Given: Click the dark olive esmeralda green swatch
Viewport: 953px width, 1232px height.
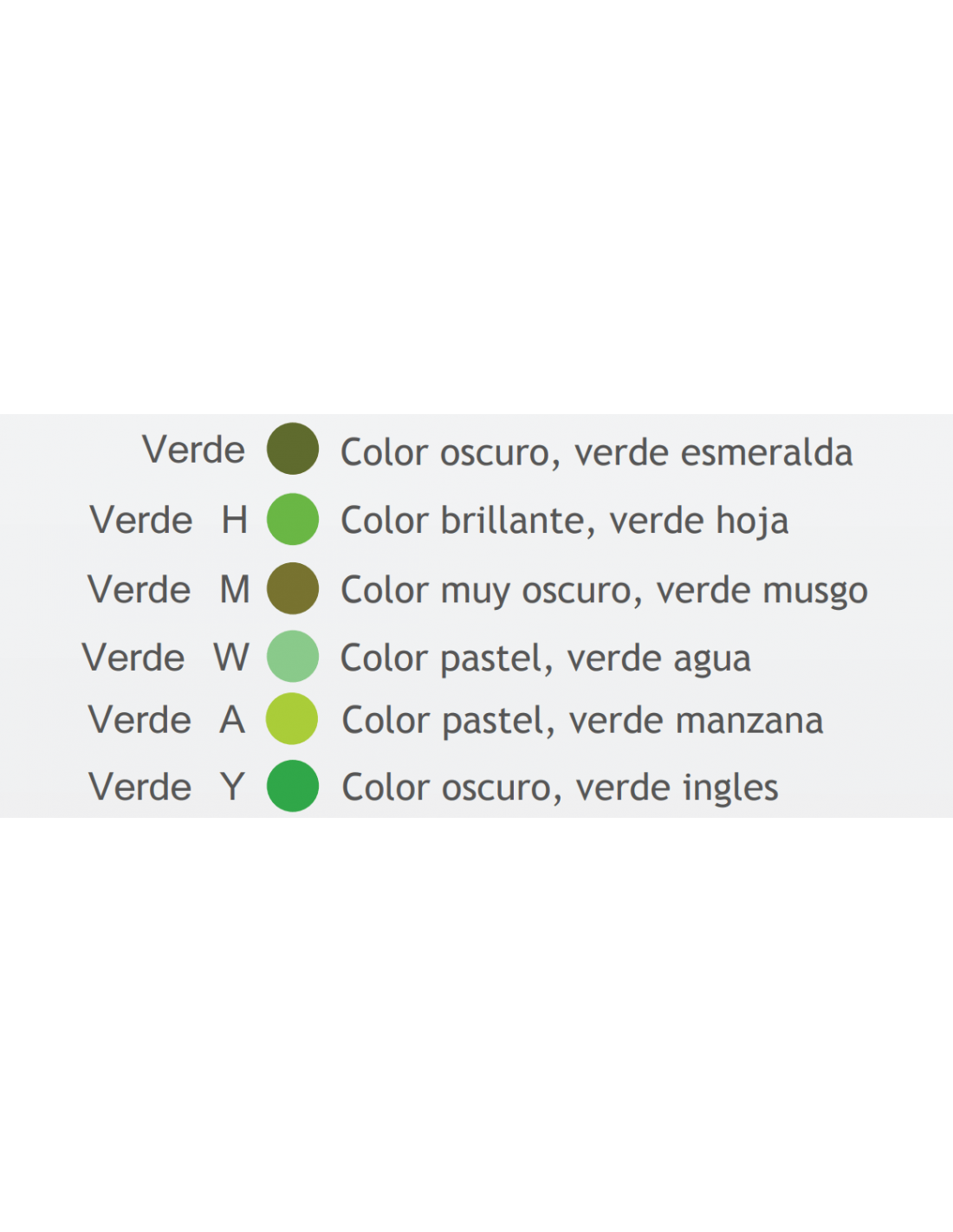Looking at the screenshot, I should coord(293,449).
